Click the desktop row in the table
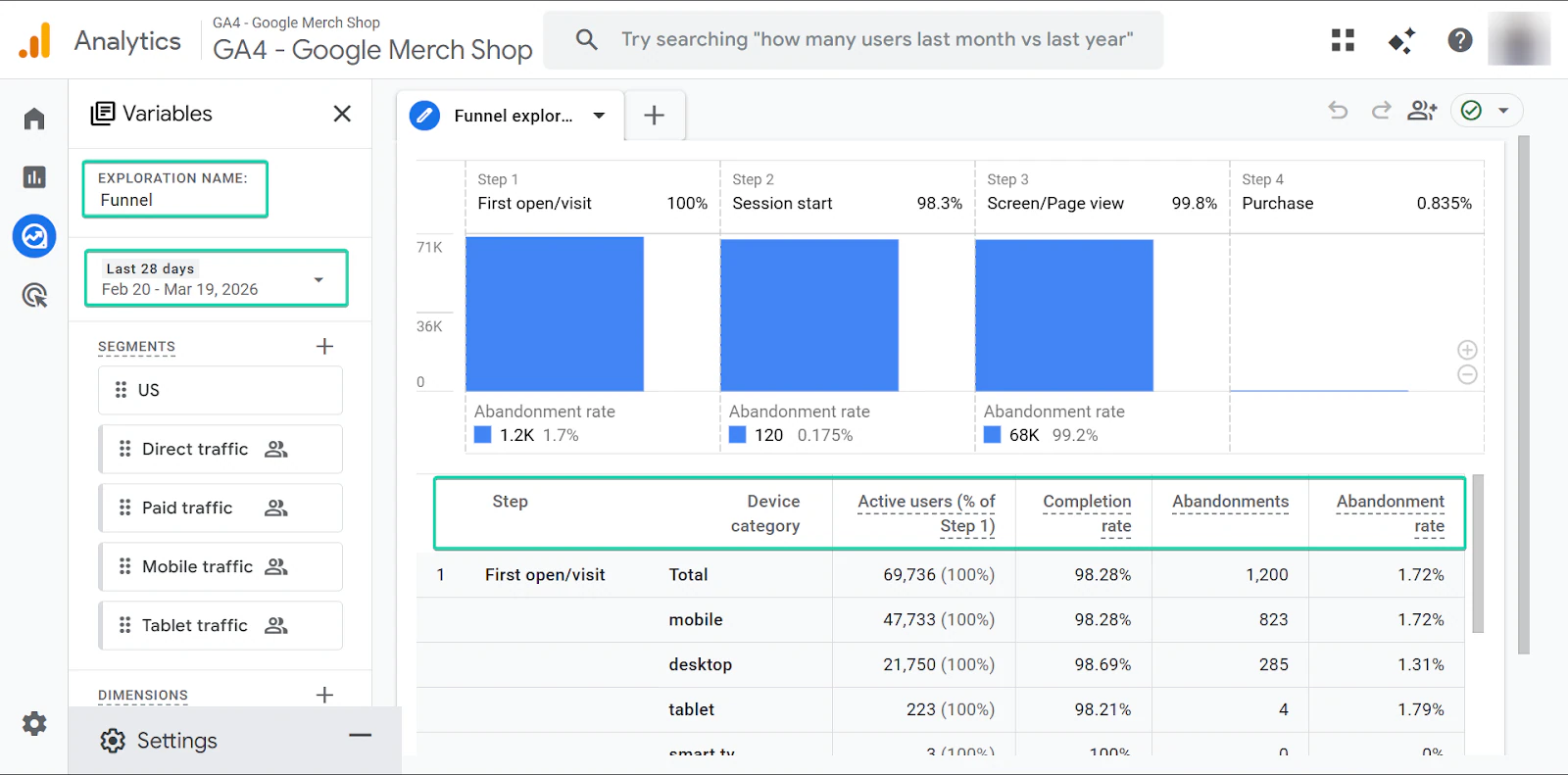 941,664
